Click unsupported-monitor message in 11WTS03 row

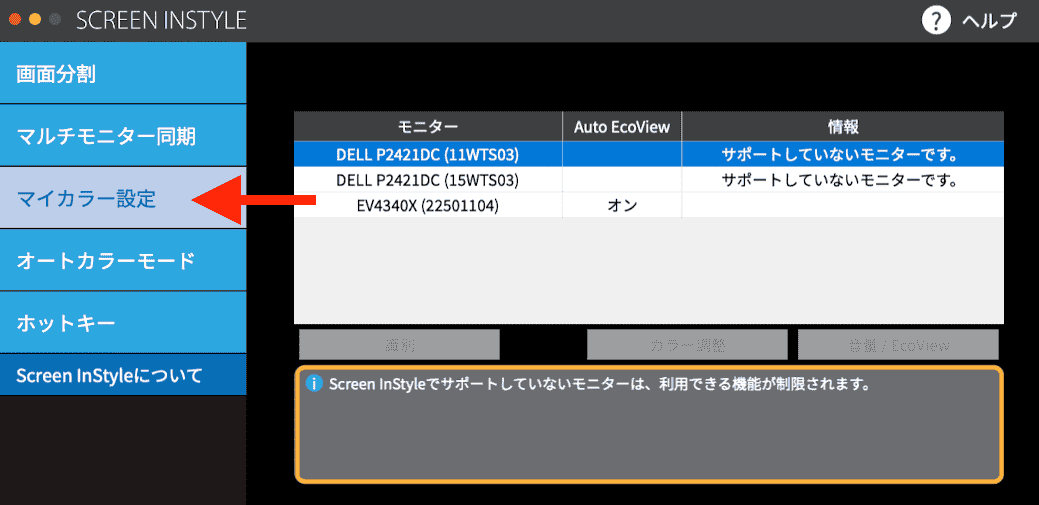(842, 155)
